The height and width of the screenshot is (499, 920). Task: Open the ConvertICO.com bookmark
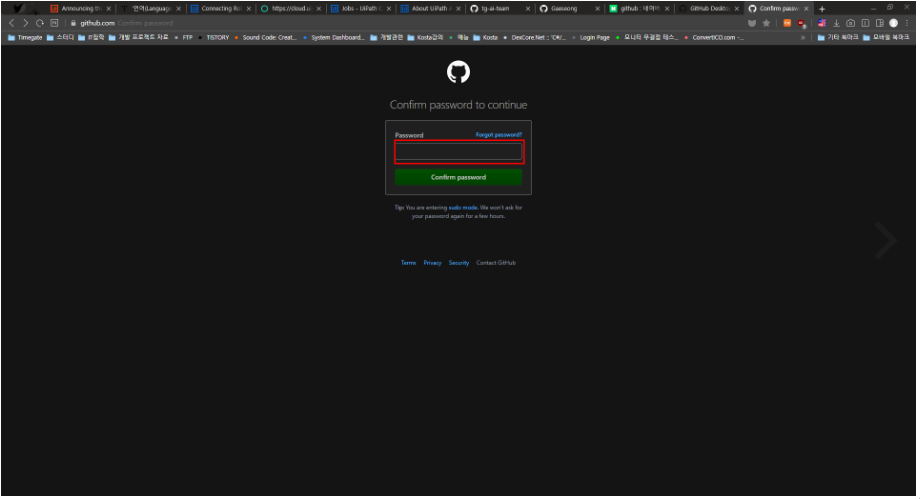coord(715,38)
